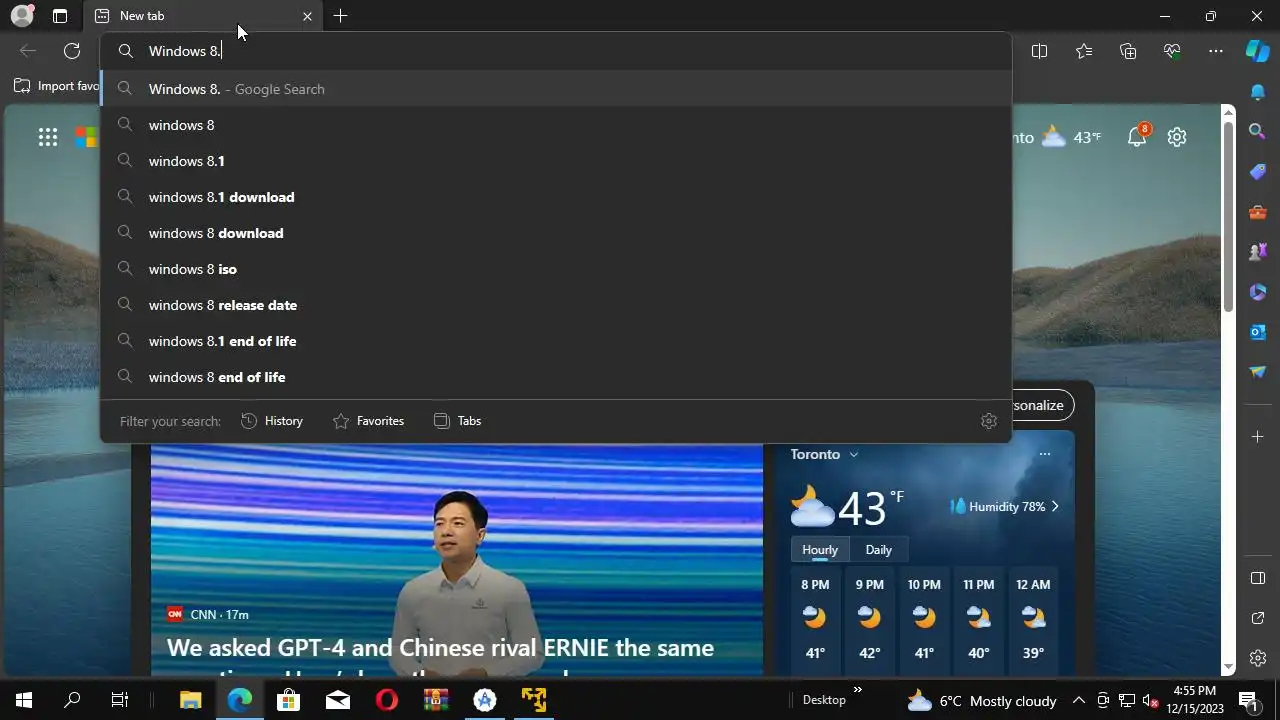Open a new tab with plus button
This screenshot has width=1280, height=720.
340,16
